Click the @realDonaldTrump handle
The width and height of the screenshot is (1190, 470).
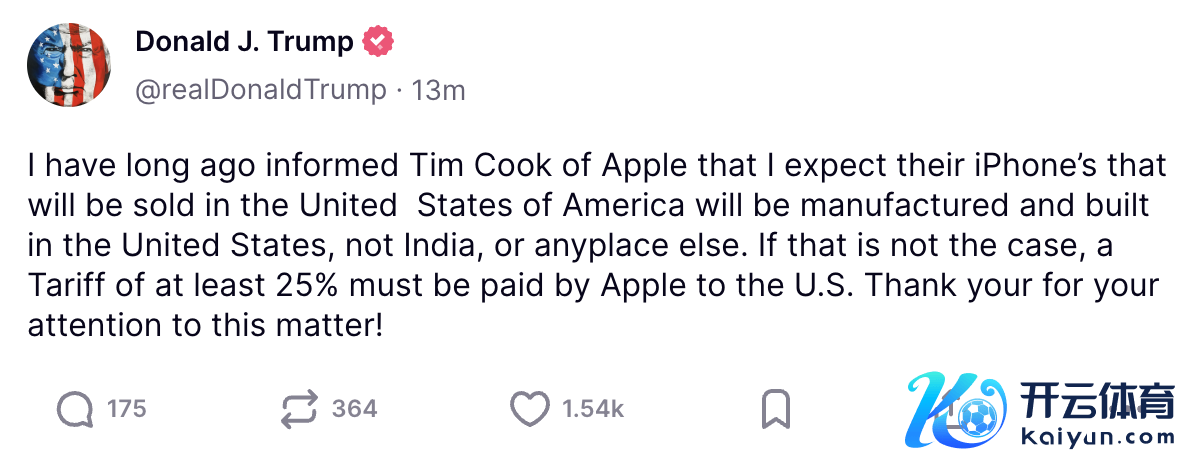click(x=260, y=90)
